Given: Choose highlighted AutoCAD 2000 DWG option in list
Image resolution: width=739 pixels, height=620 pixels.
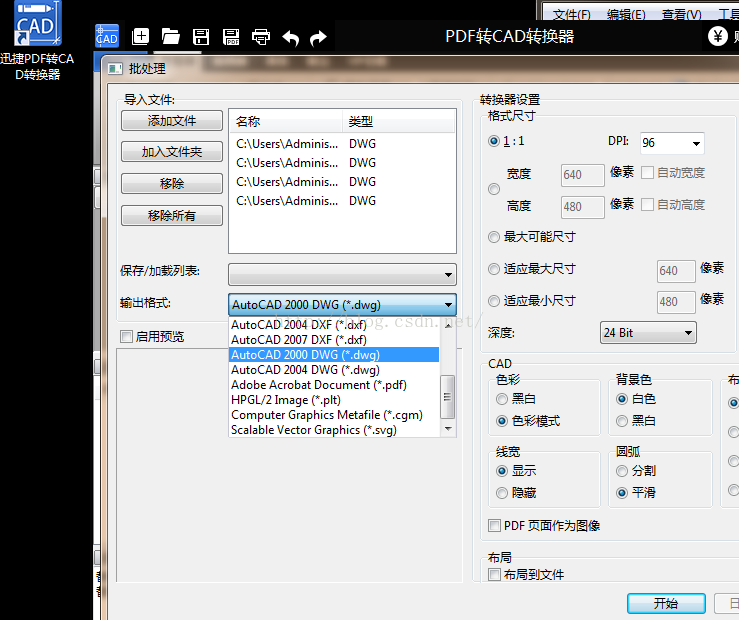Looking at the screenshot, I should coord(334,355).
